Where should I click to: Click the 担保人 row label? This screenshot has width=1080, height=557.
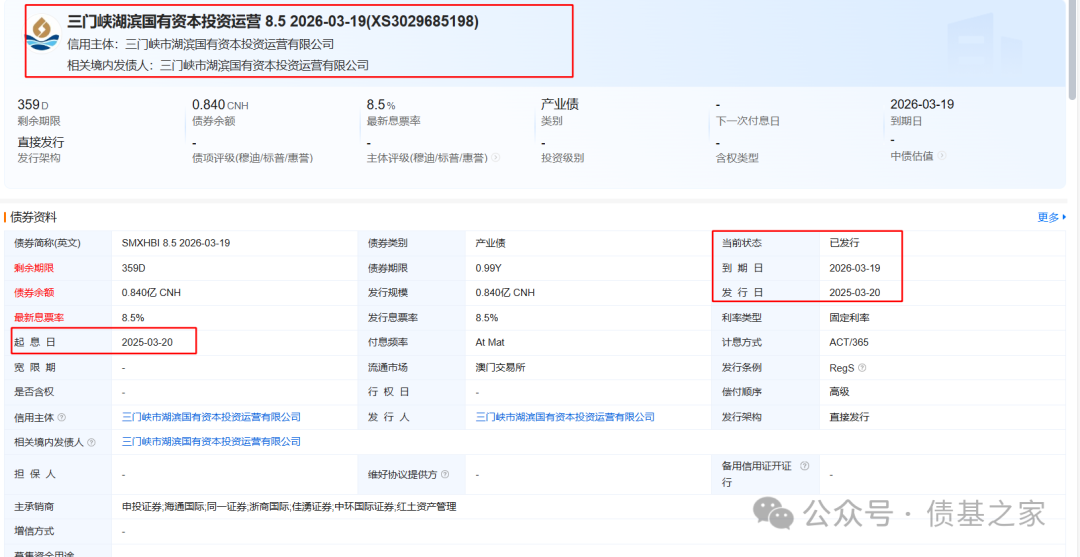pos(34,474)
